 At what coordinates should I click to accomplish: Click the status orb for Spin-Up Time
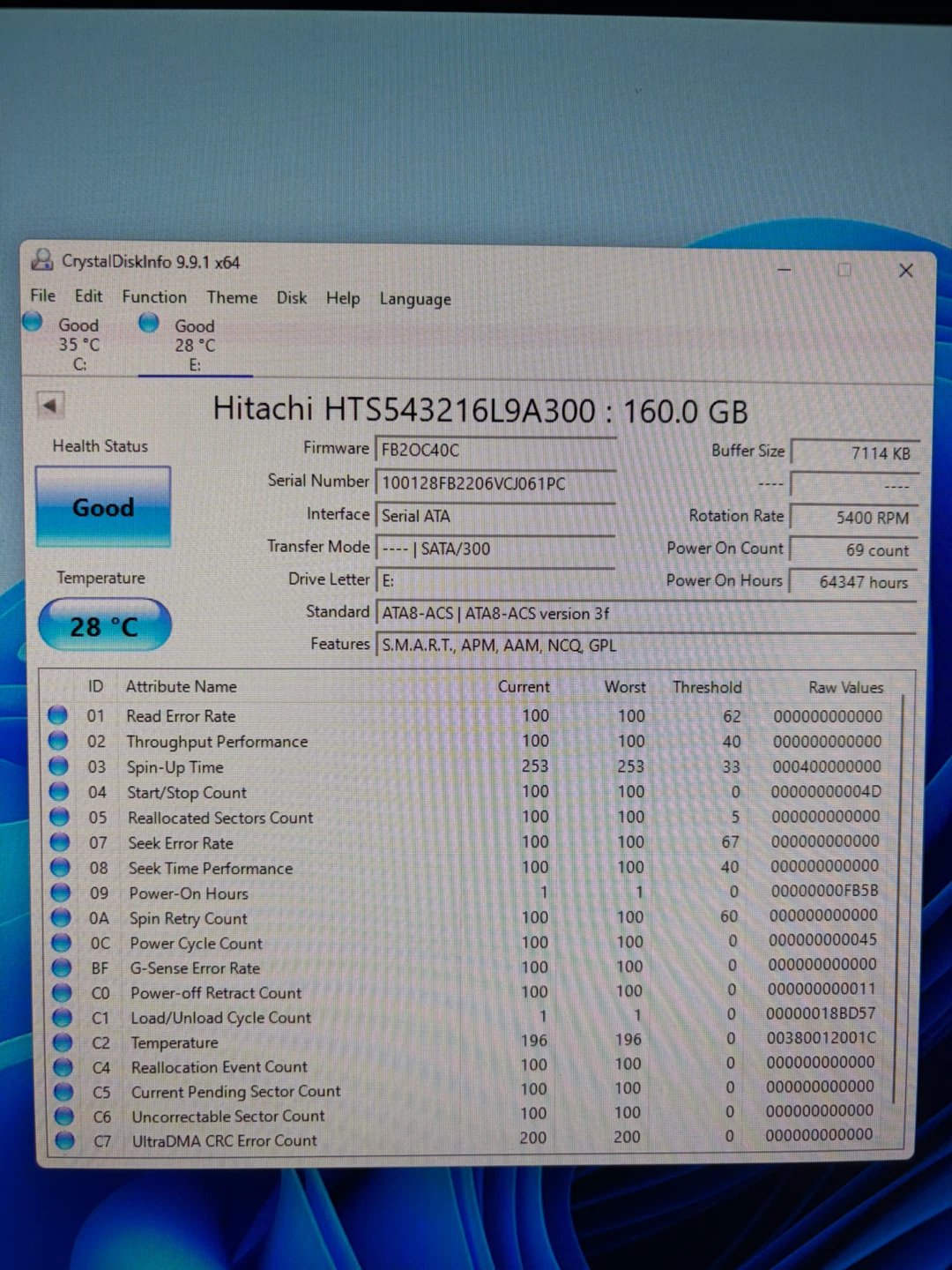(x=59, y=766)
